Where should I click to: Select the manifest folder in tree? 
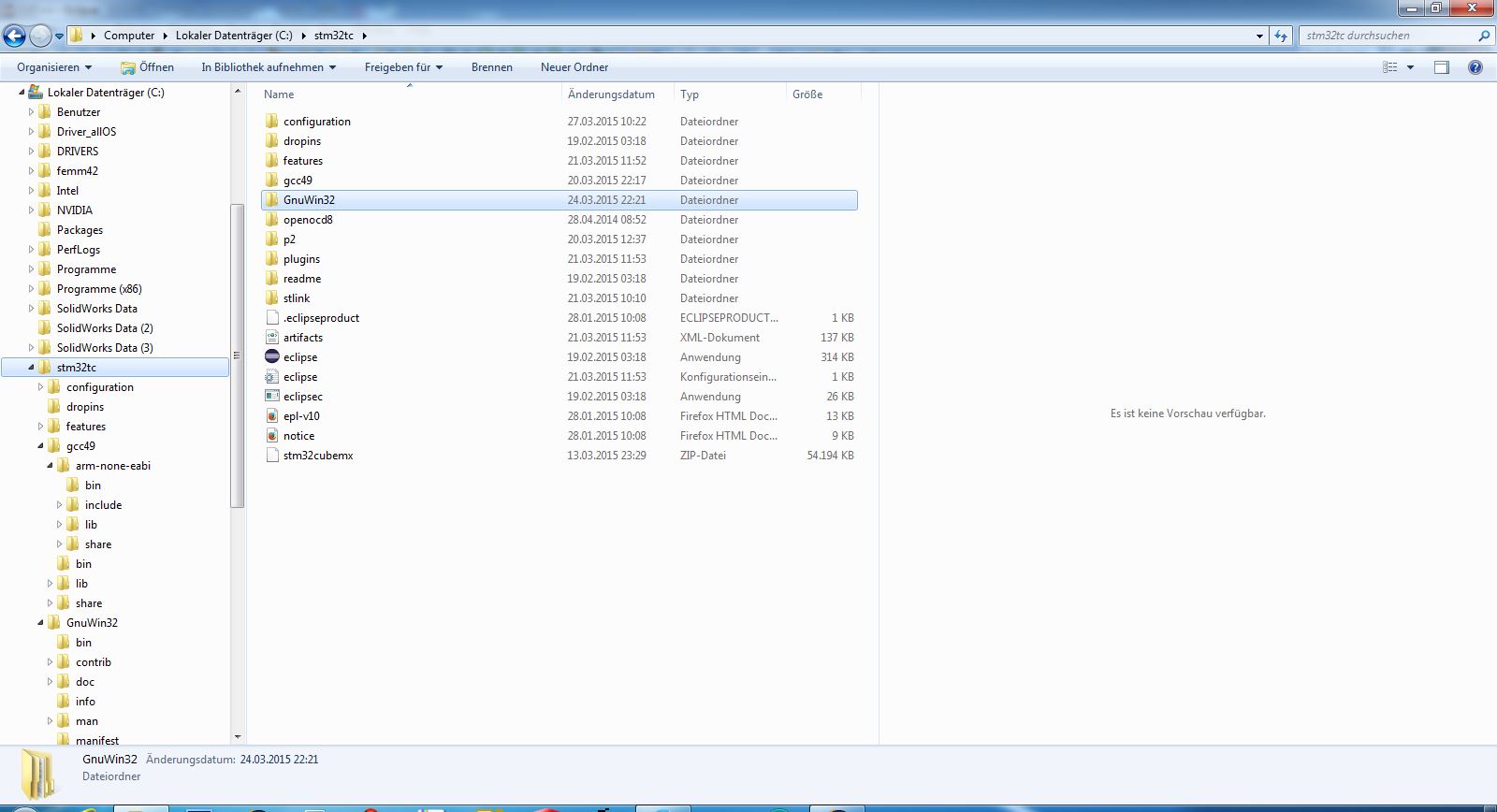(x=97, y=740)
